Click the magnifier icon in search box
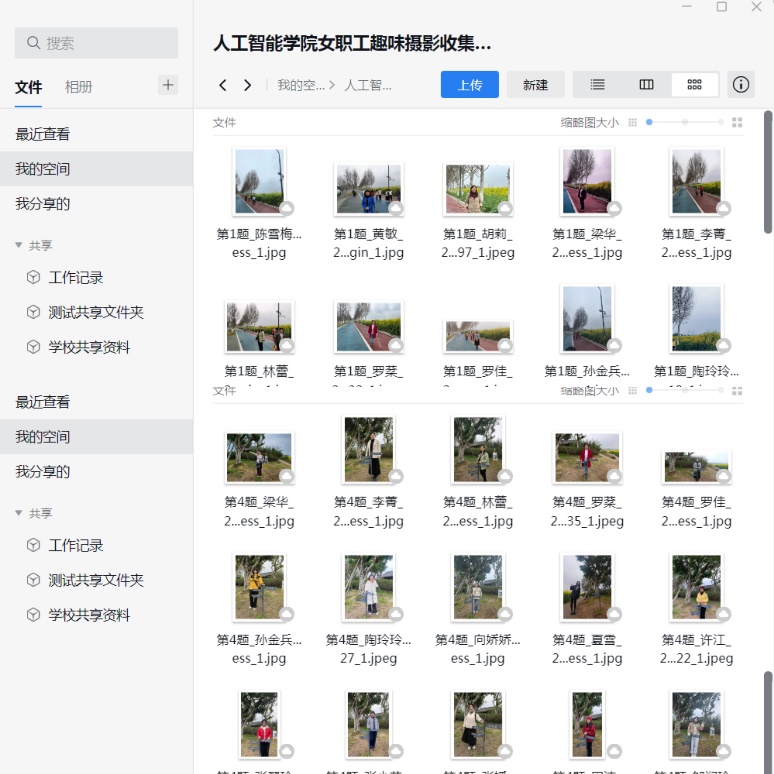 (x=34, y=43)
